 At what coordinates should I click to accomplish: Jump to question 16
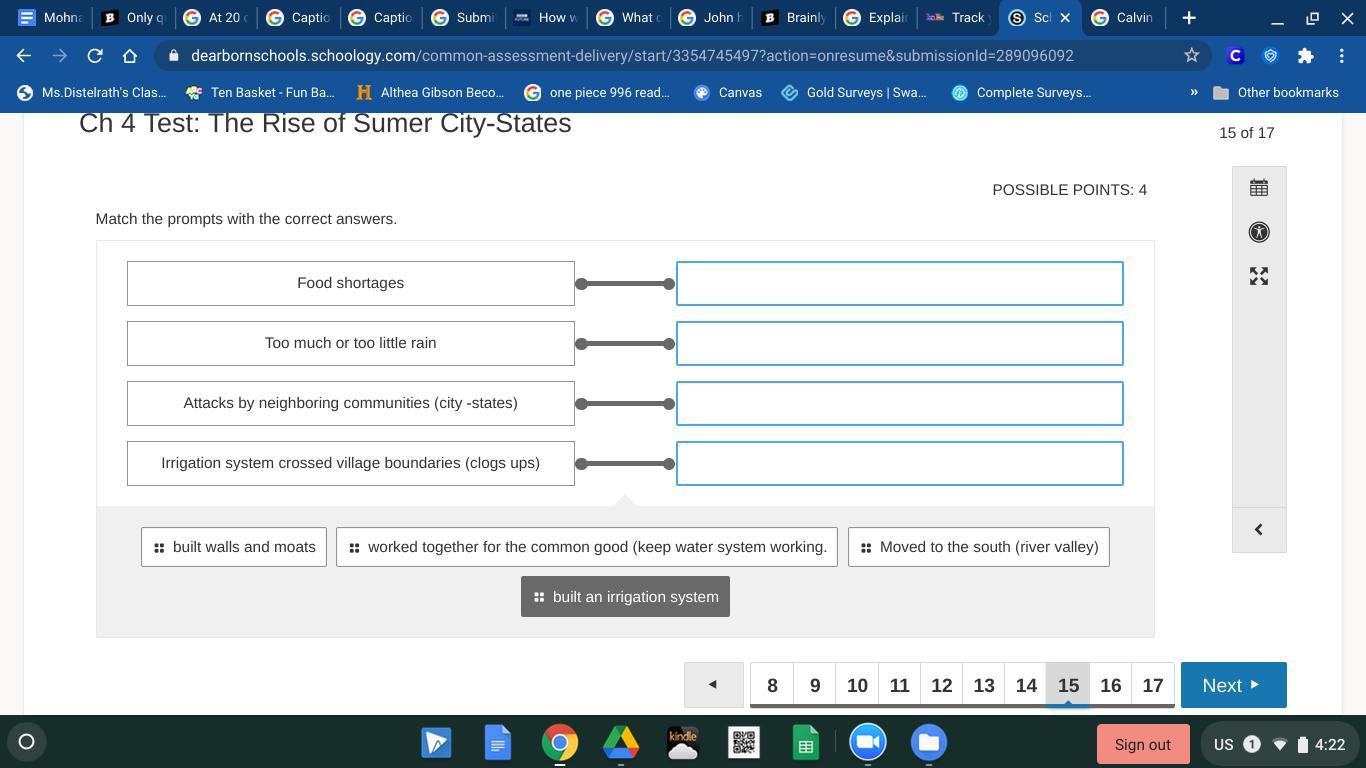(1110, 685)
